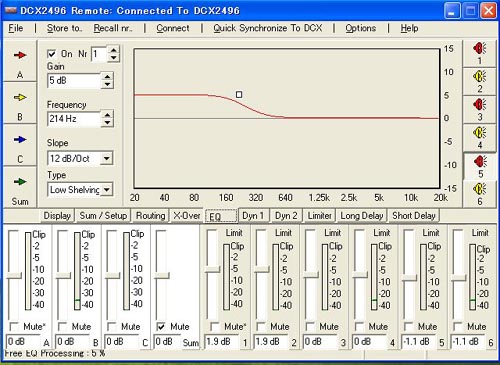This screenshot has width=500, height=365.
Task: Mute input channel C
Action: pos(112,326)
